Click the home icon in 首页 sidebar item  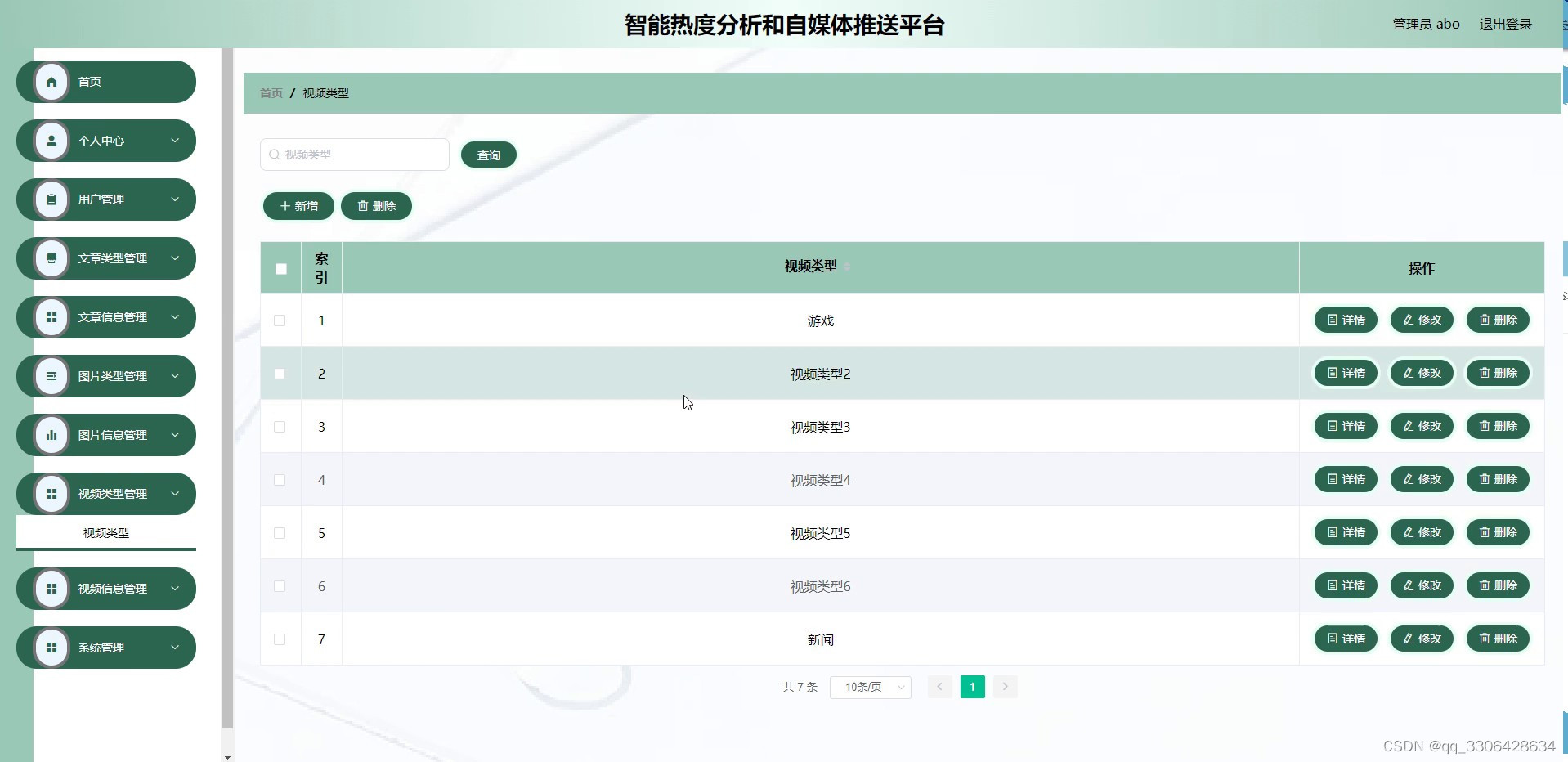coord(52,82)
